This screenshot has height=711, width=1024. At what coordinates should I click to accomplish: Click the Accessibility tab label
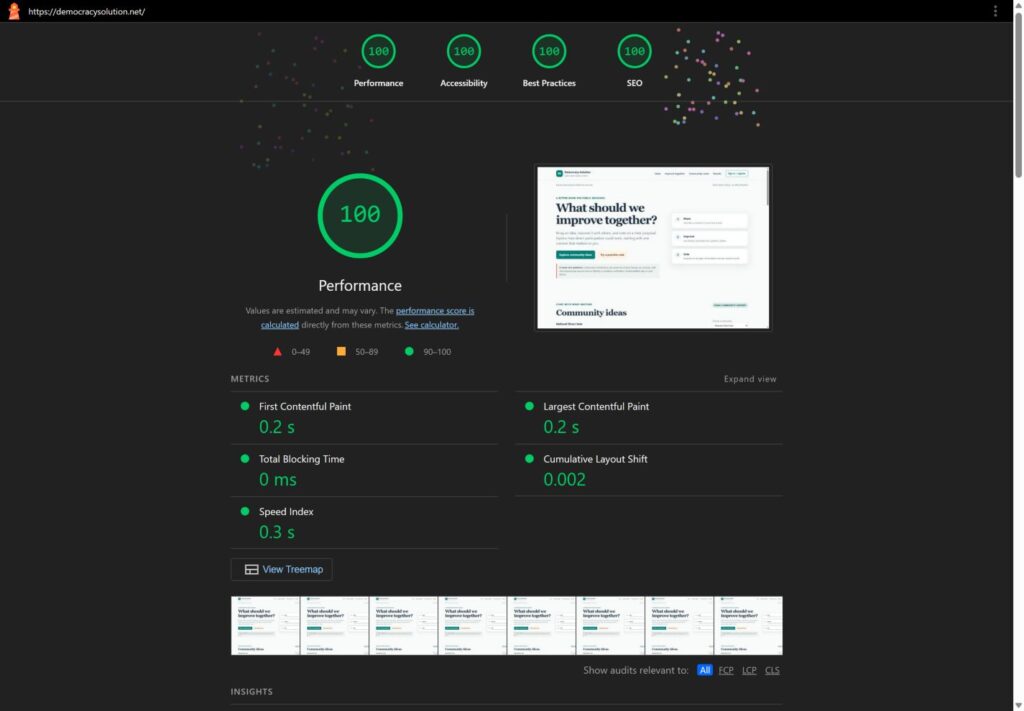pyautogui.click(x=464, y=83)
